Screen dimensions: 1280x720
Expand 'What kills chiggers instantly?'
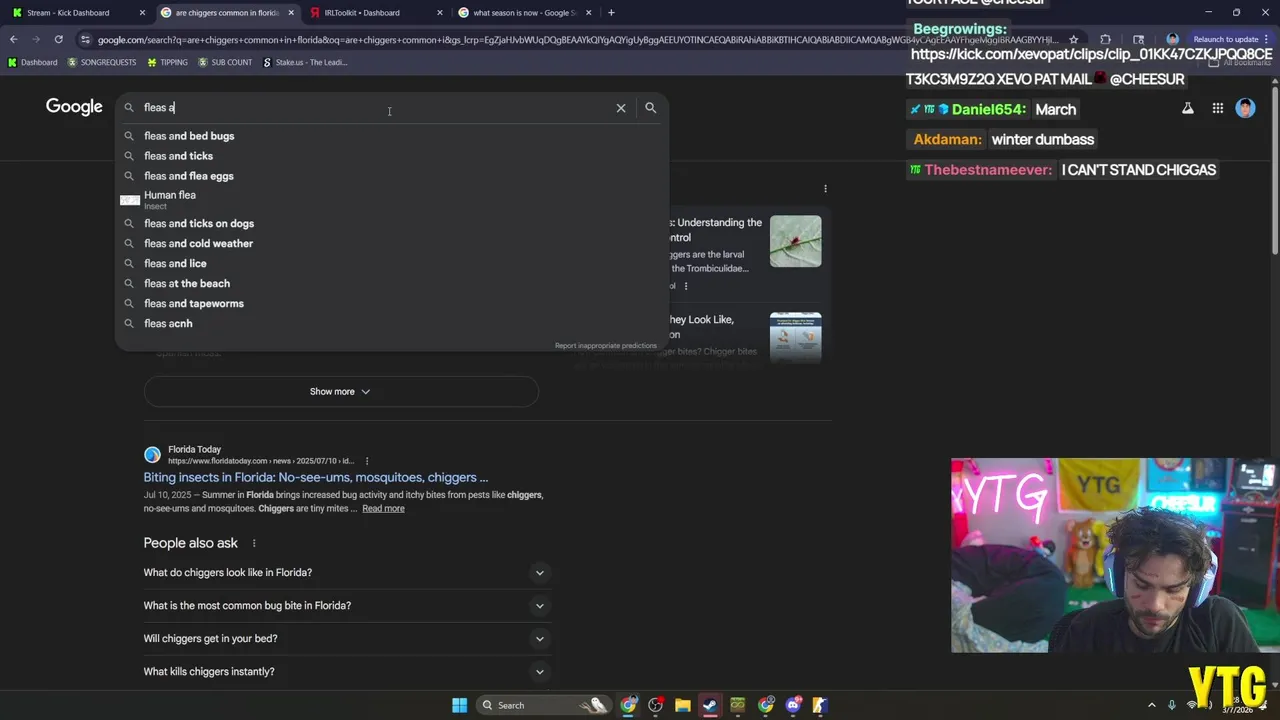click(346, 671)
